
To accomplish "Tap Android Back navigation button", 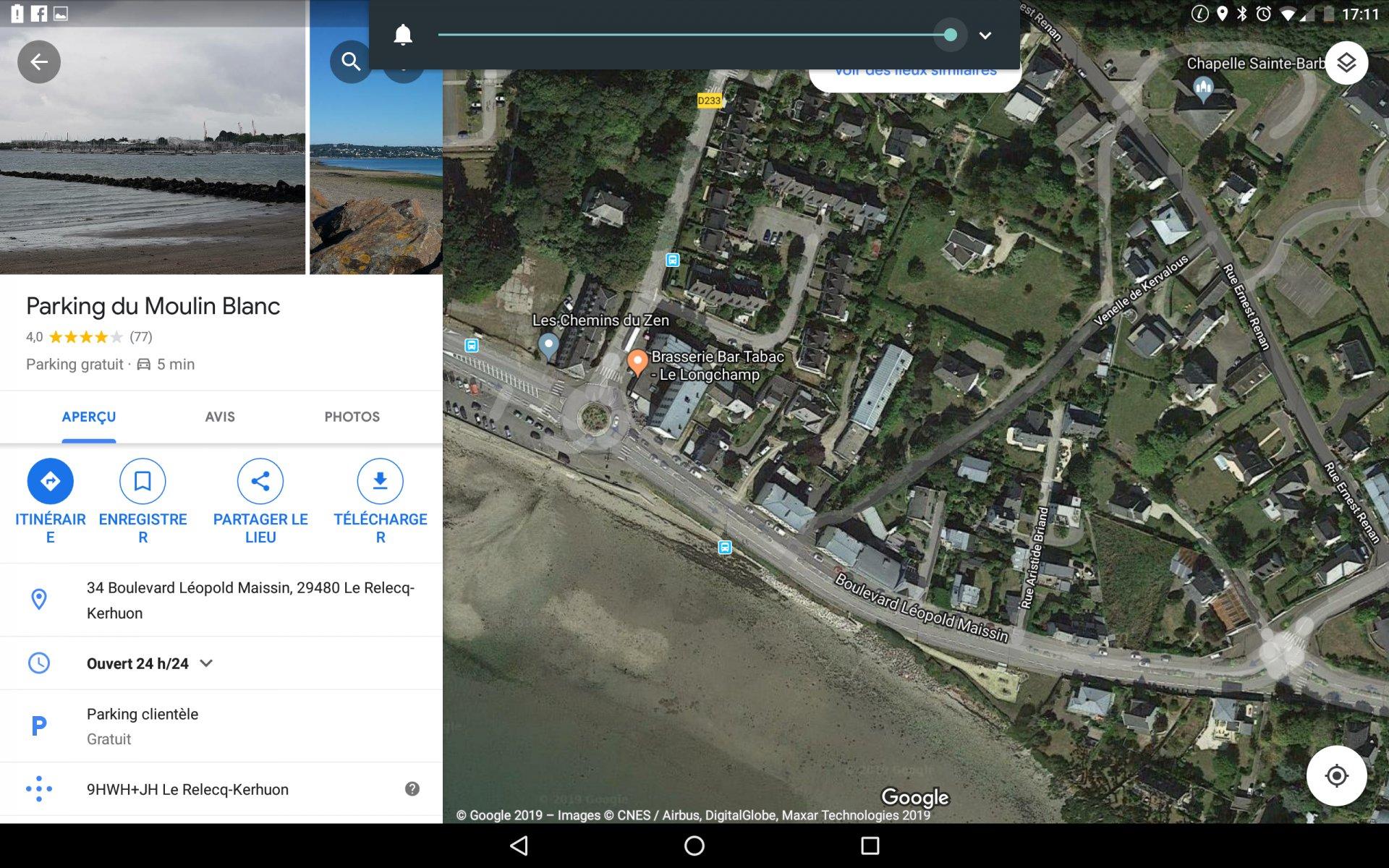I will coord(519,846).
